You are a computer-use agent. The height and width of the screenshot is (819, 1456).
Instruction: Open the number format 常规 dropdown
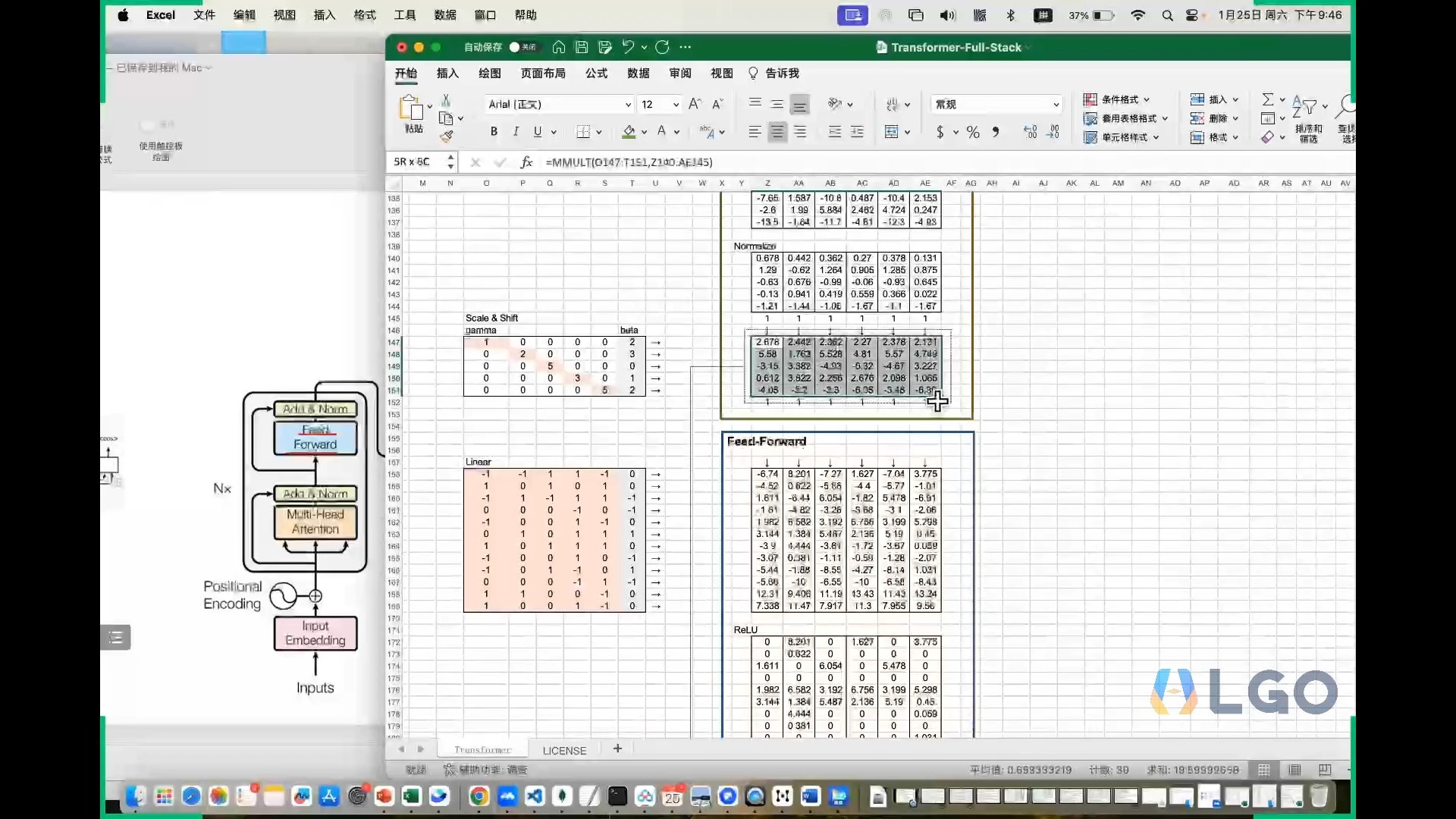click(x=1056, y=105)
